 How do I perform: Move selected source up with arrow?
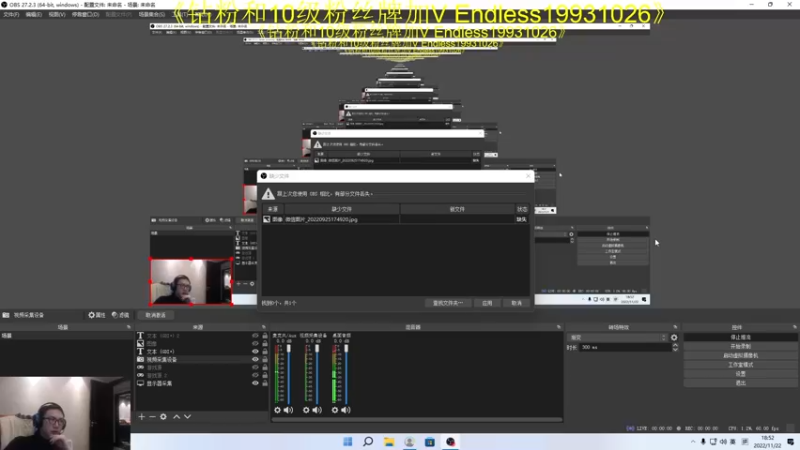point(177,417)
